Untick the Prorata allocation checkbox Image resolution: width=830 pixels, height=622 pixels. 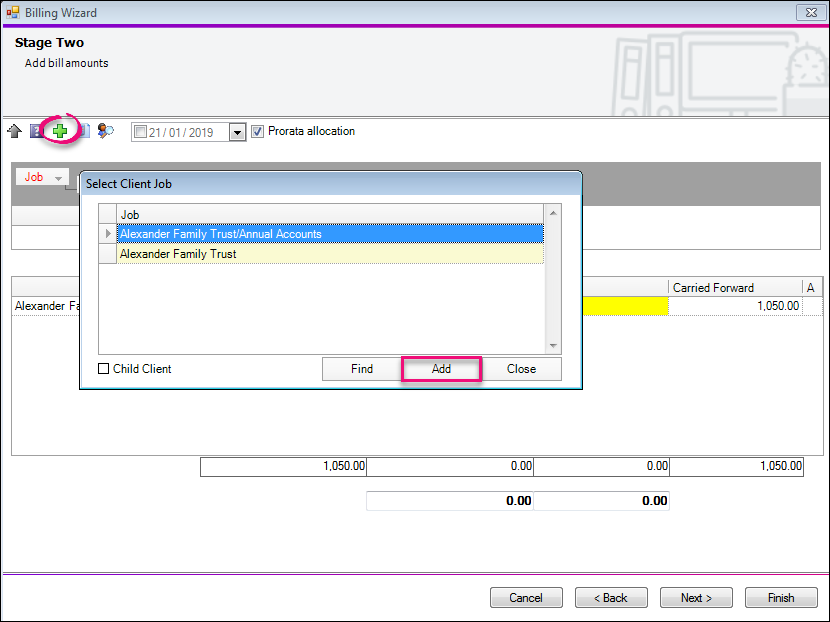pos(258,131)
